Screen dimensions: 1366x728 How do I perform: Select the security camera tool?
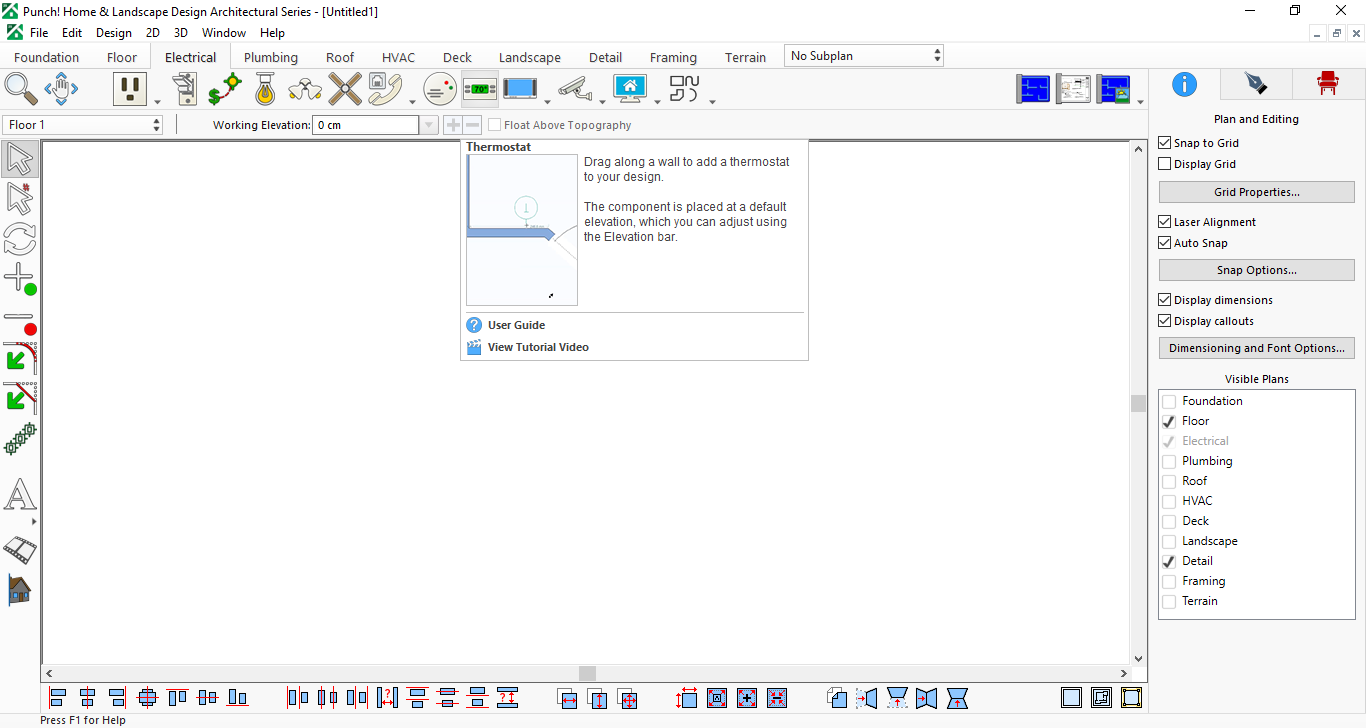[x=575, y=89]
